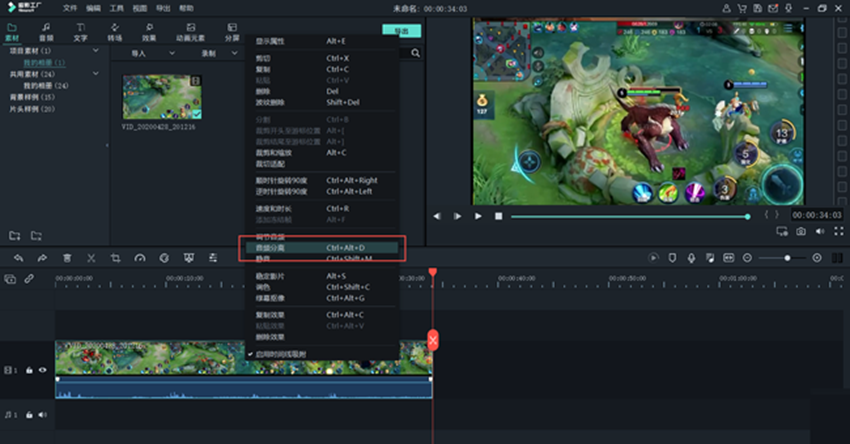This screenshot has height=444, width=850.
Task: Open the 编辑 menu
Action: click(93, 8)
